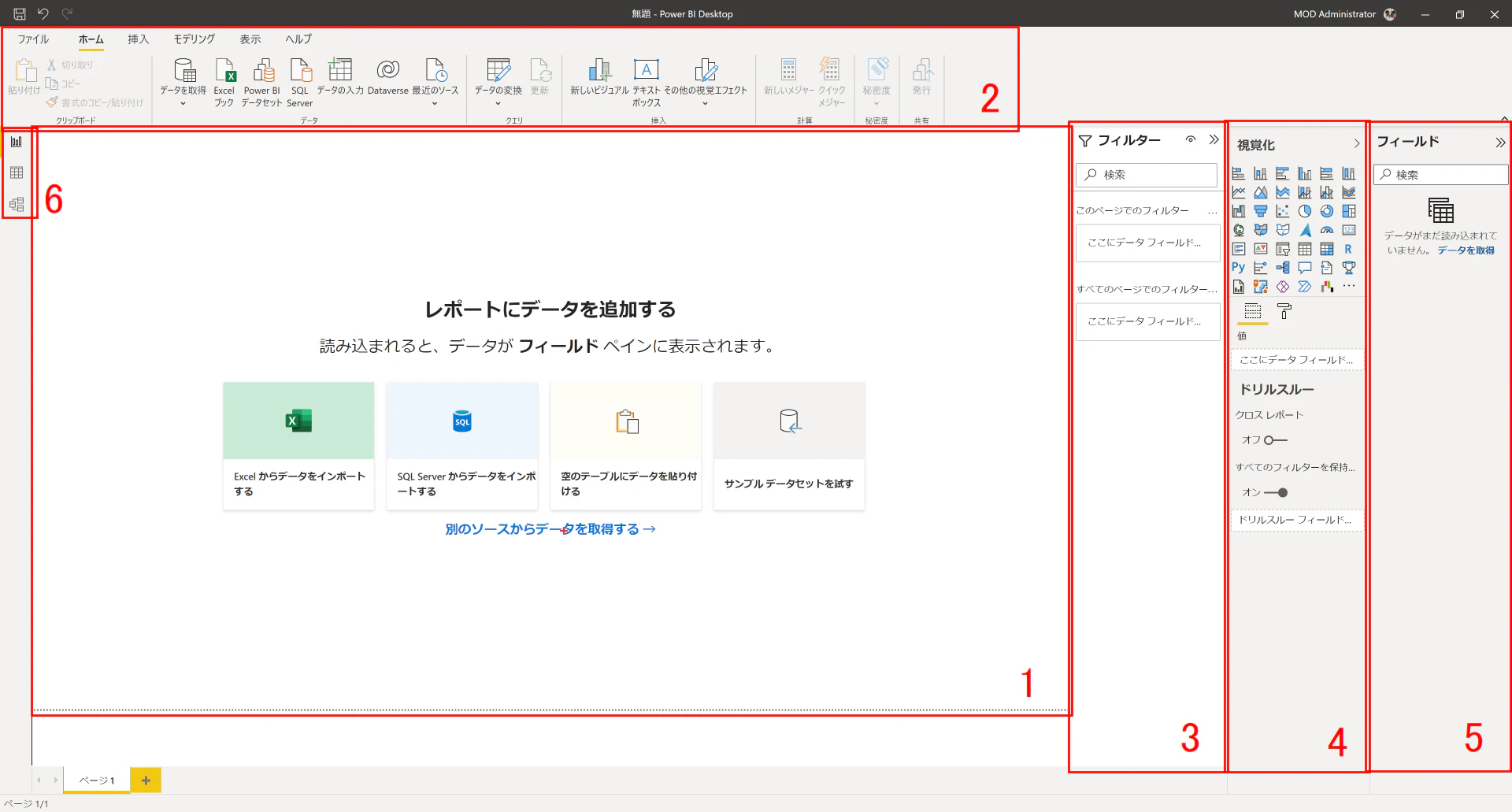Click the Excel からデータをインポートする card
Viewport: 1512px width, 812px height.
(x=298, y=446)
